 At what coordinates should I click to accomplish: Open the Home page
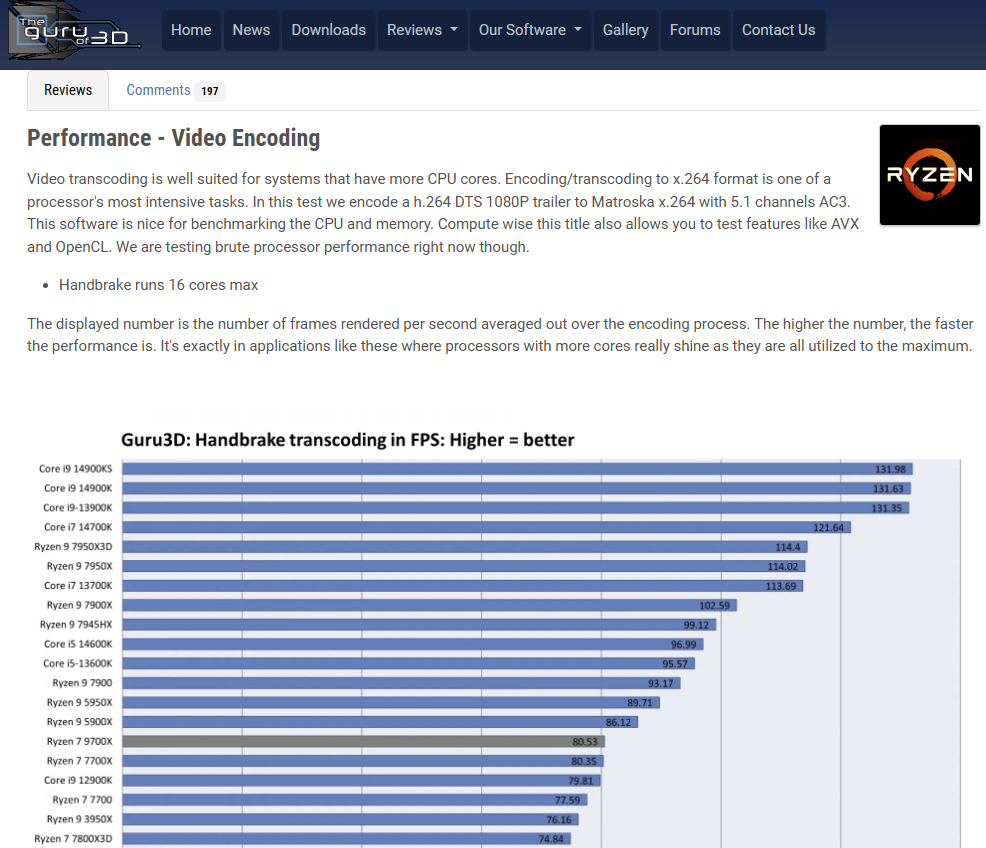[191, 30]
